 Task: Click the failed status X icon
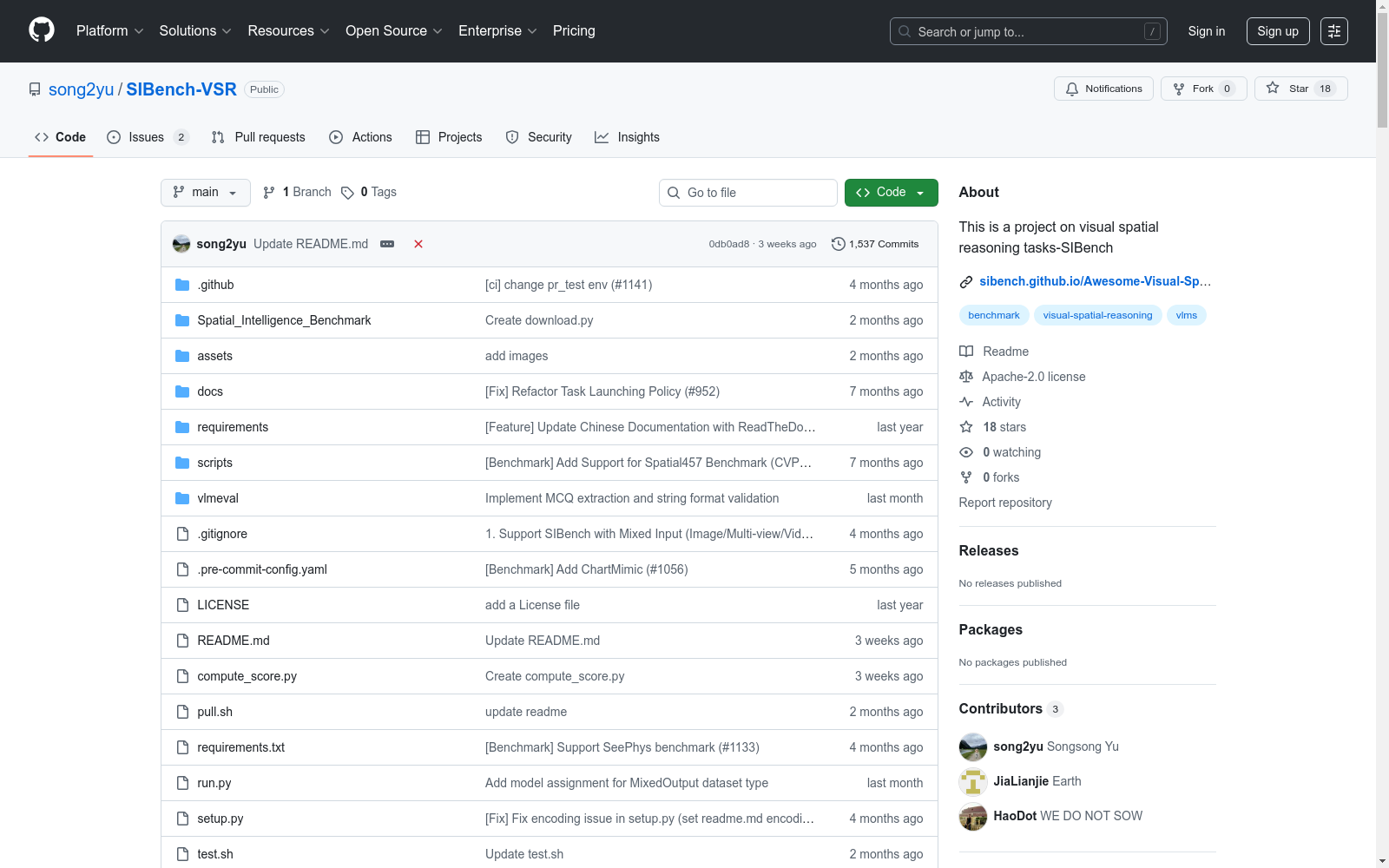[x=418, y=244]
